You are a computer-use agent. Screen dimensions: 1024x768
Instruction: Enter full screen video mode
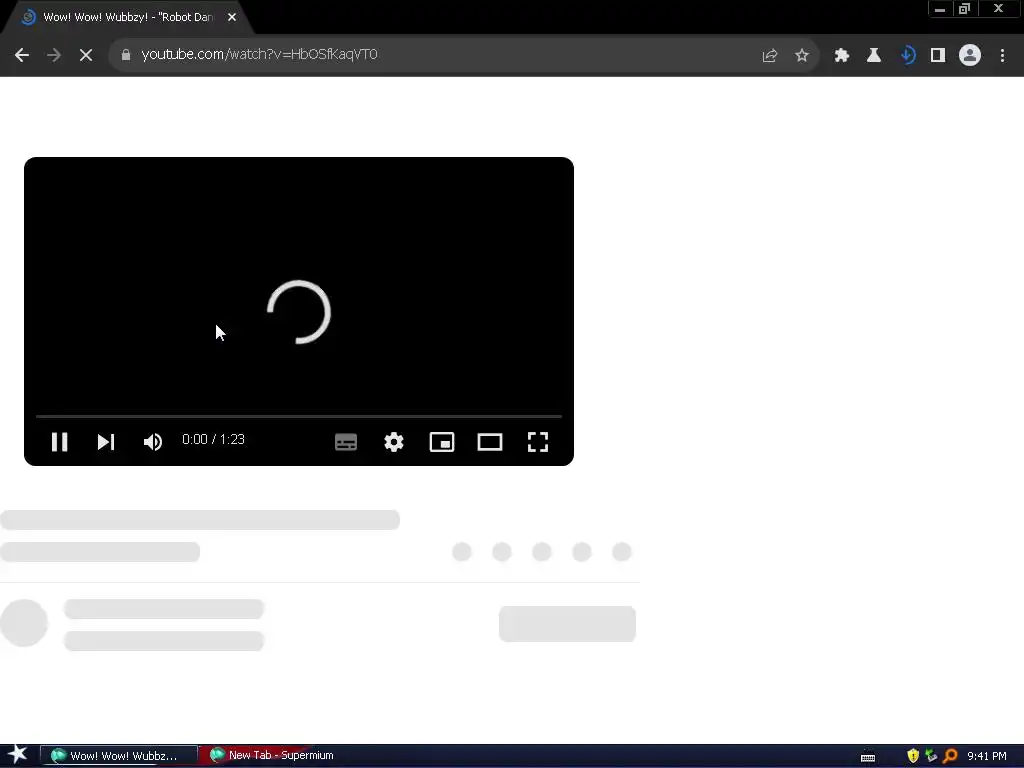pos(537,442)
